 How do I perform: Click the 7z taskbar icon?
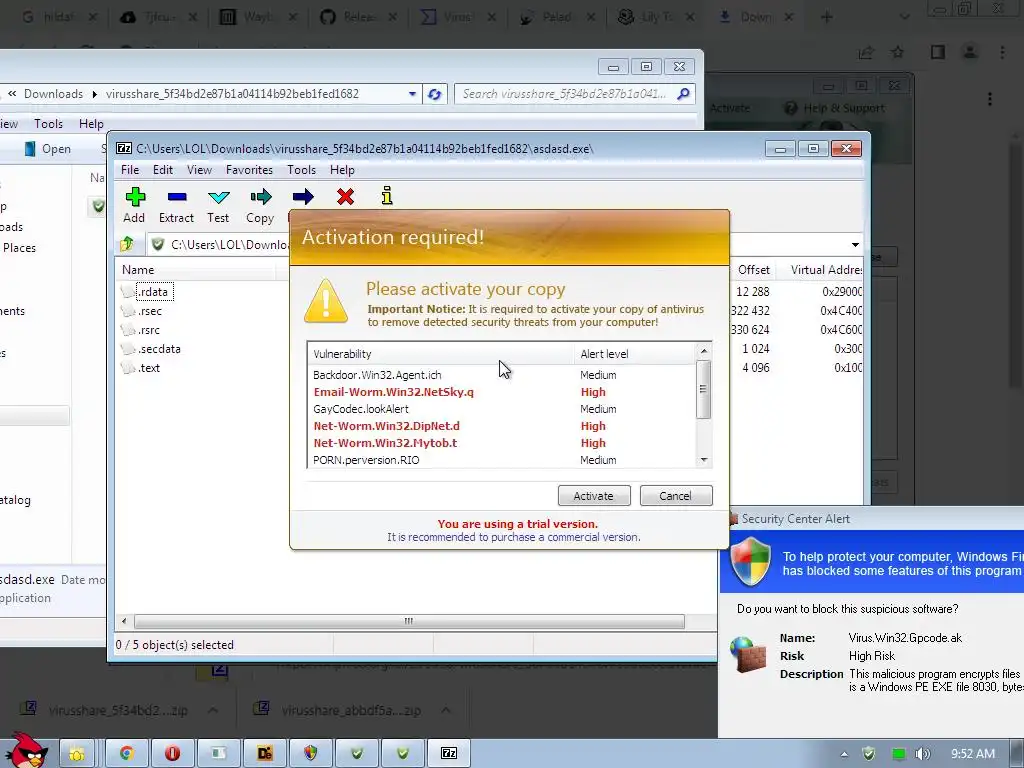click(x=449, y=753)
